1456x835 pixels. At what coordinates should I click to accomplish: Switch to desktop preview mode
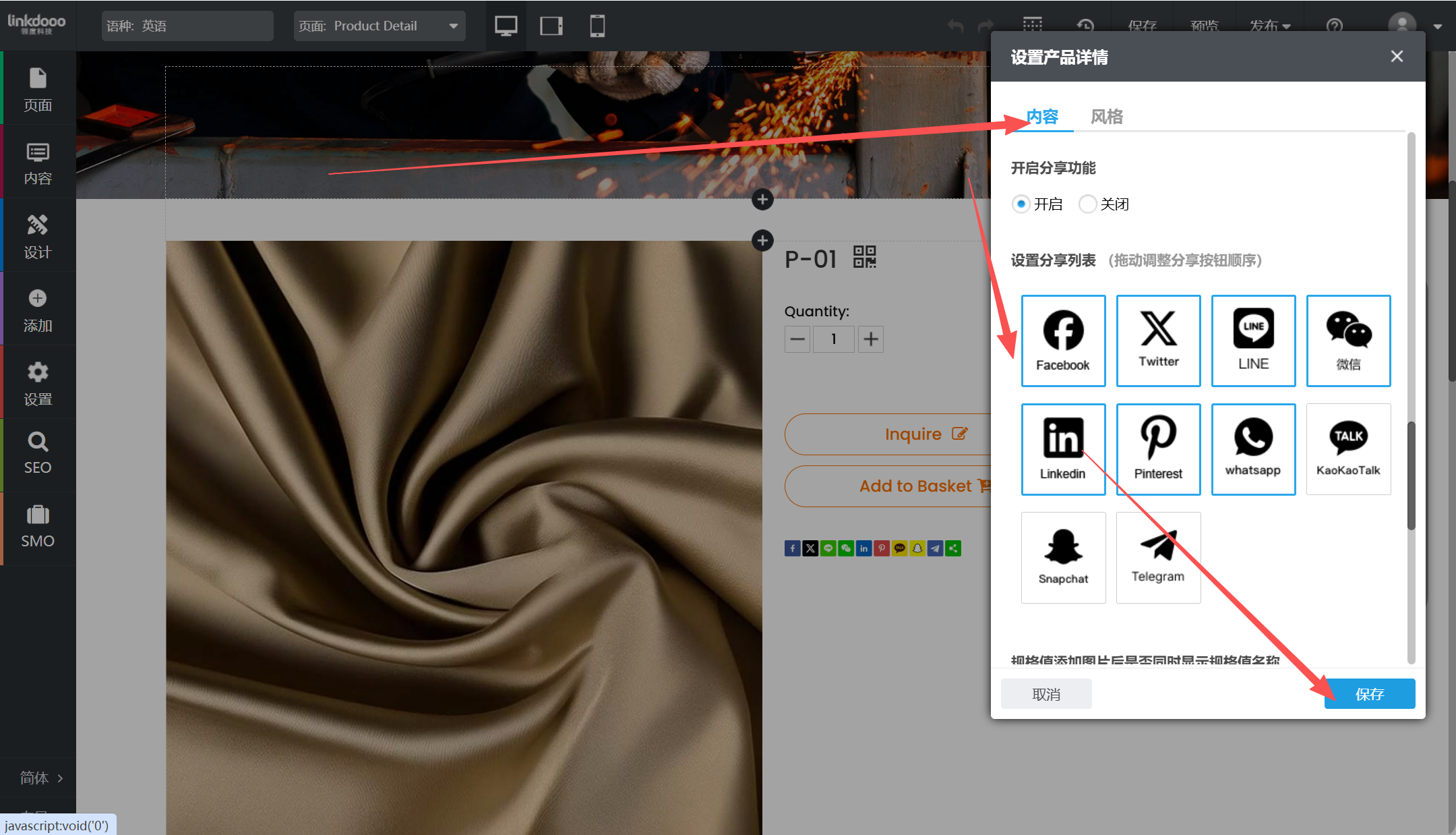pos(506,26)
